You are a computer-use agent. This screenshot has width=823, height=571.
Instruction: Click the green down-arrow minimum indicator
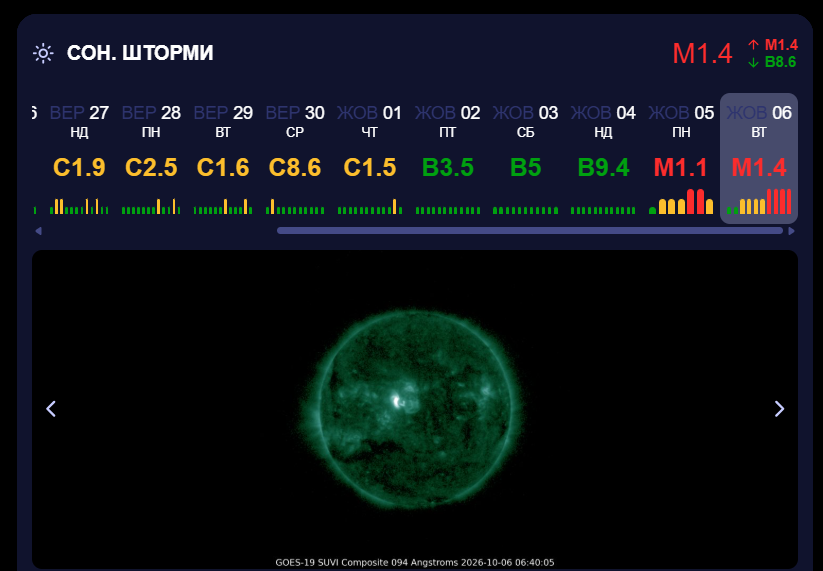pos(753,62)
